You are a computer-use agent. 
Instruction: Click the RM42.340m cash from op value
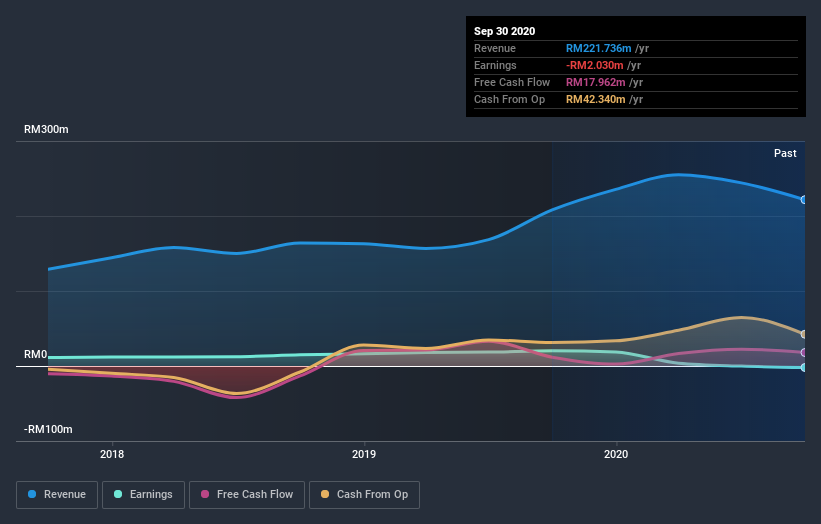596,99
